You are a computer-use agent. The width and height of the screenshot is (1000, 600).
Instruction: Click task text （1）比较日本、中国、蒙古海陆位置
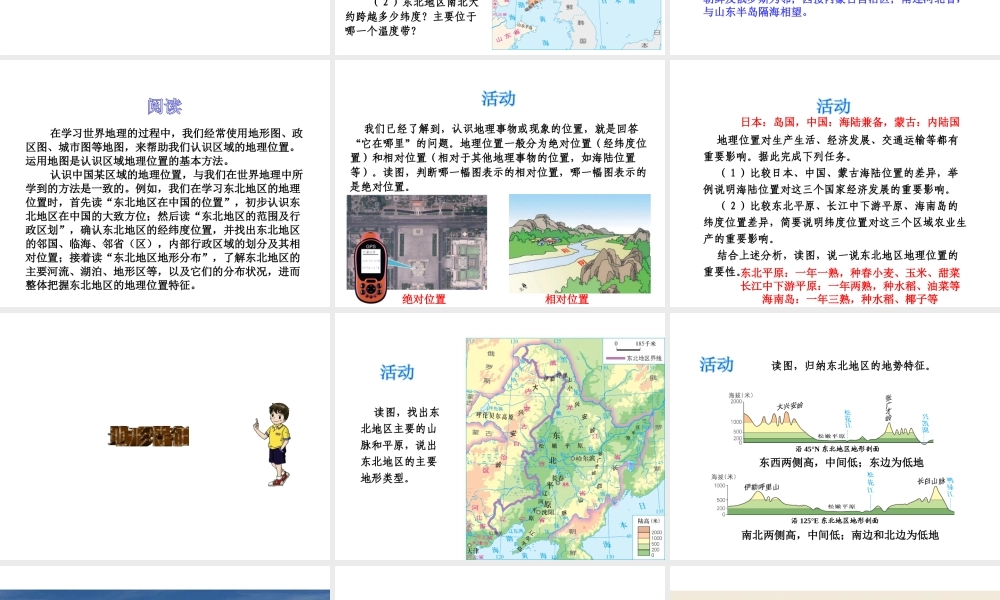pos(831,181)
